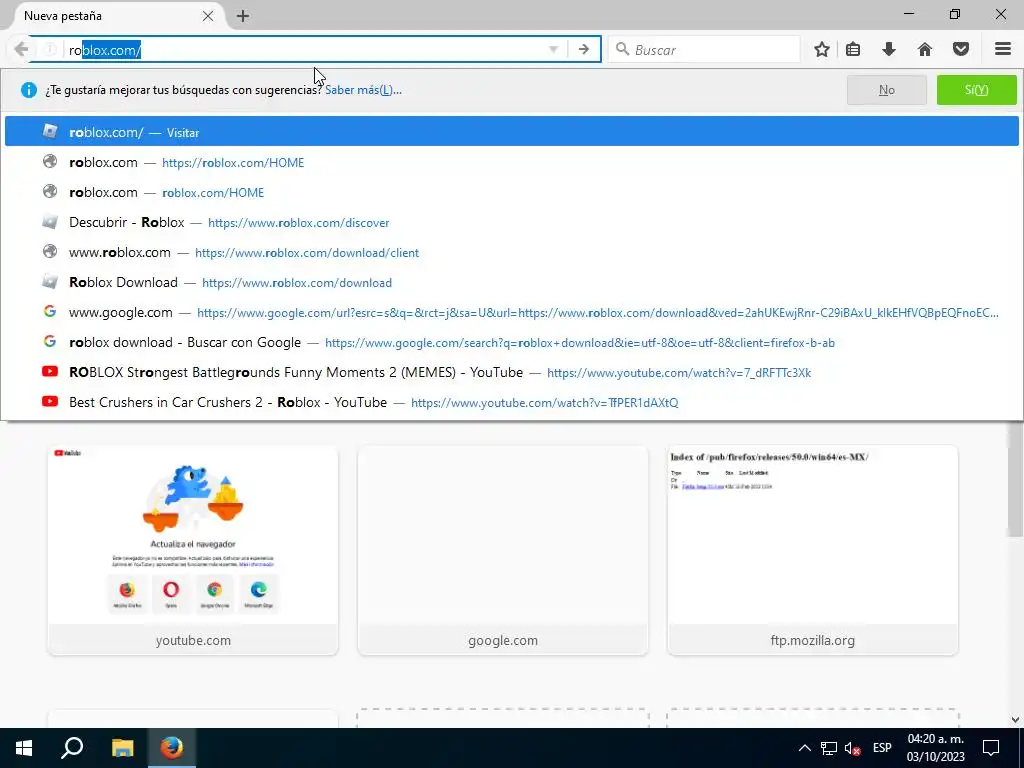Focus the Buscar search field
Viewport: 1024px width, 768px height.
[x=704, y=50]
